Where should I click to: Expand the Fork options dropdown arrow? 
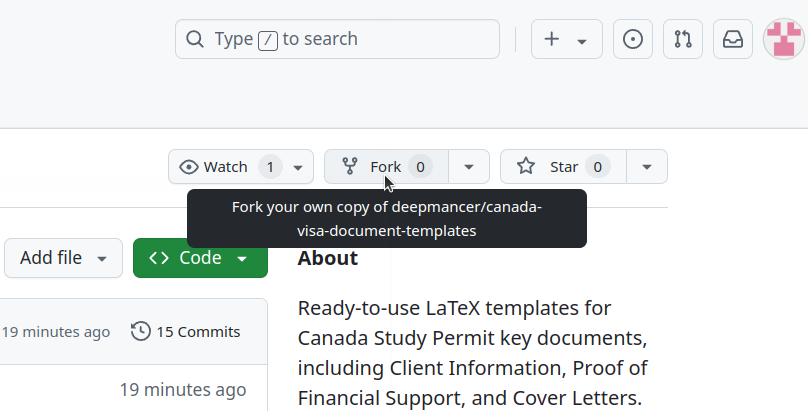point(469,167)
